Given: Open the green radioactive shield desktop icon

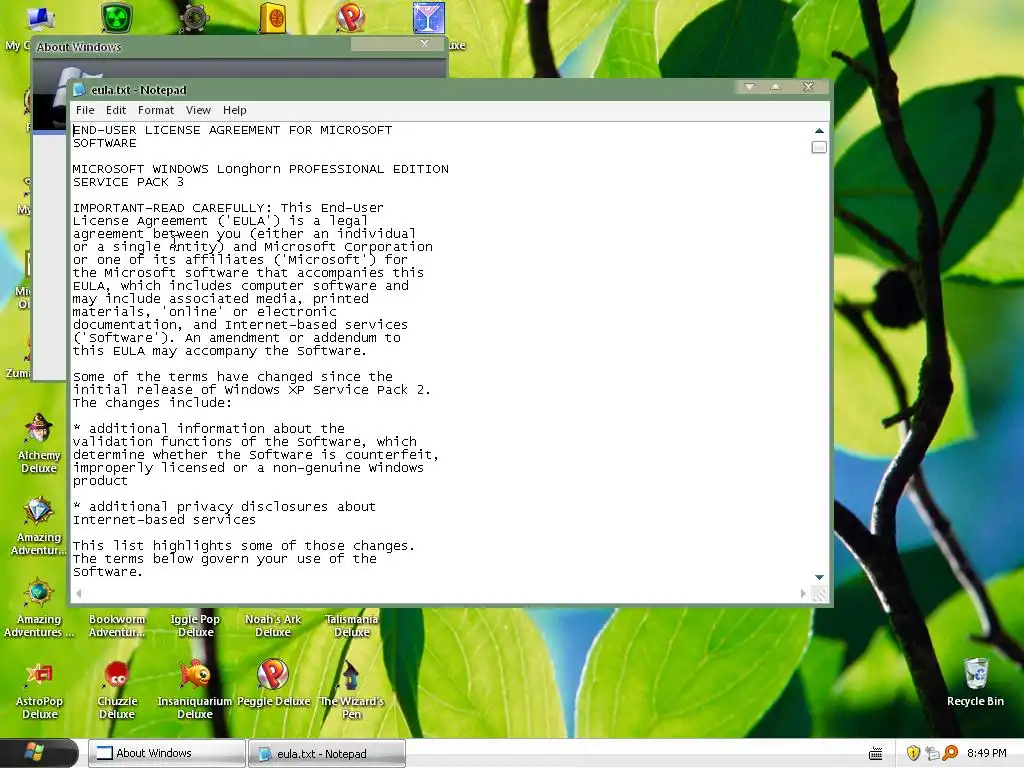Looking at the screenshot, I should pos(117,17).
